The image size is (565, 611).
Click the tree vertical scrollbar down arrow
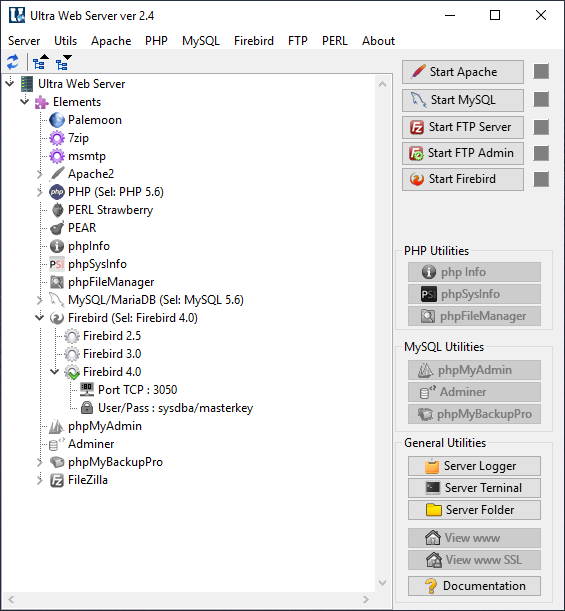pos(383,583)
